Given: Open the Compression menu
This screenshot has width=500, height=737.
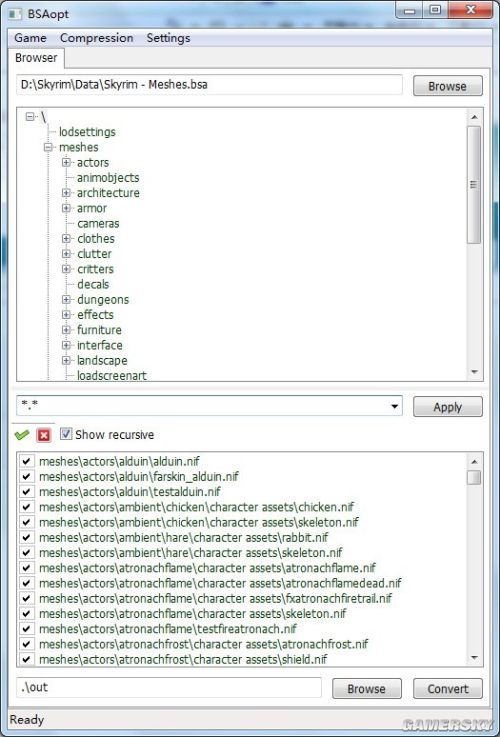Looking at the screenshot, I should tap(96, 38).
